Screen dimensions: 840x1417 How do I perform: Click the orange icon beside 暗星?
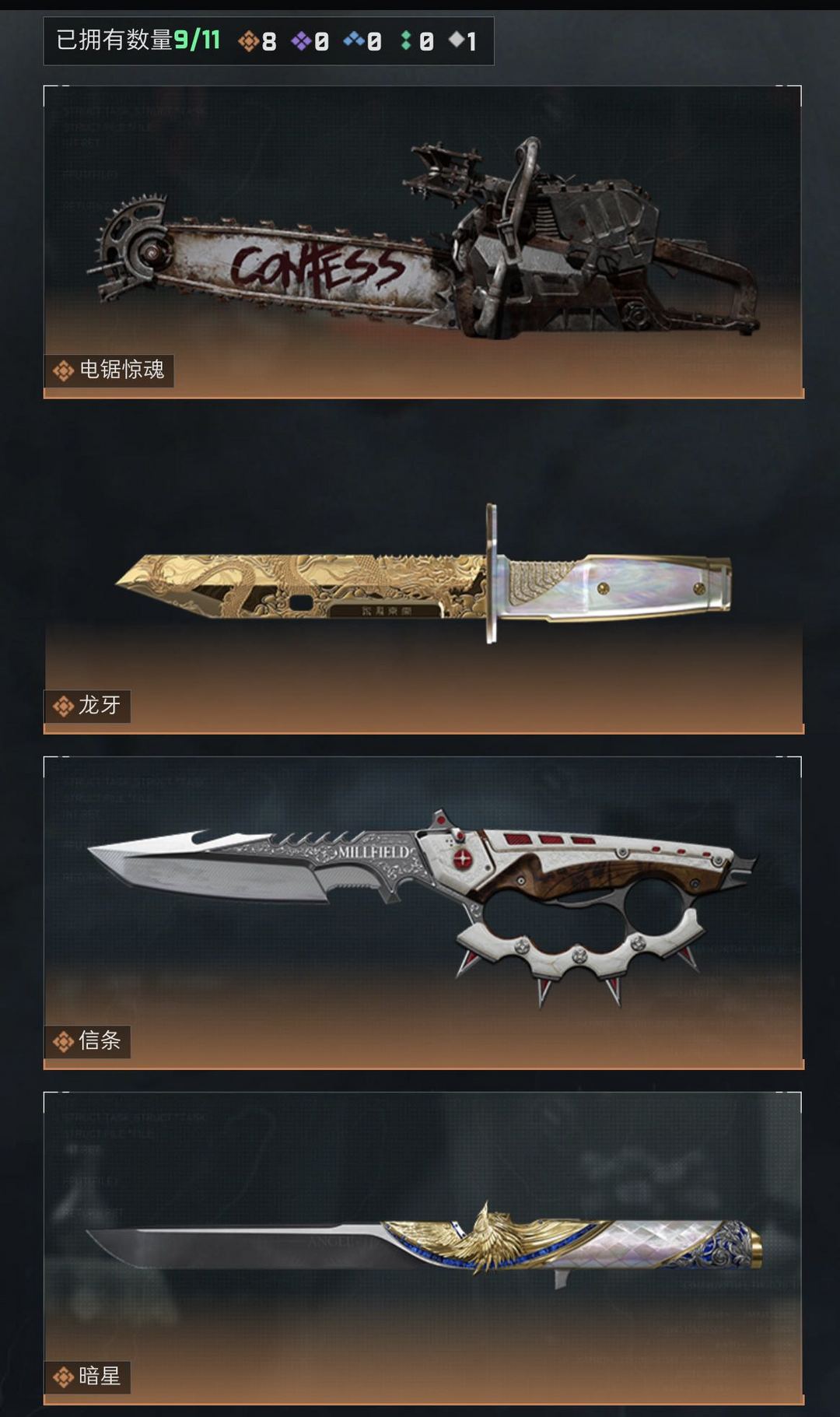63,1377
